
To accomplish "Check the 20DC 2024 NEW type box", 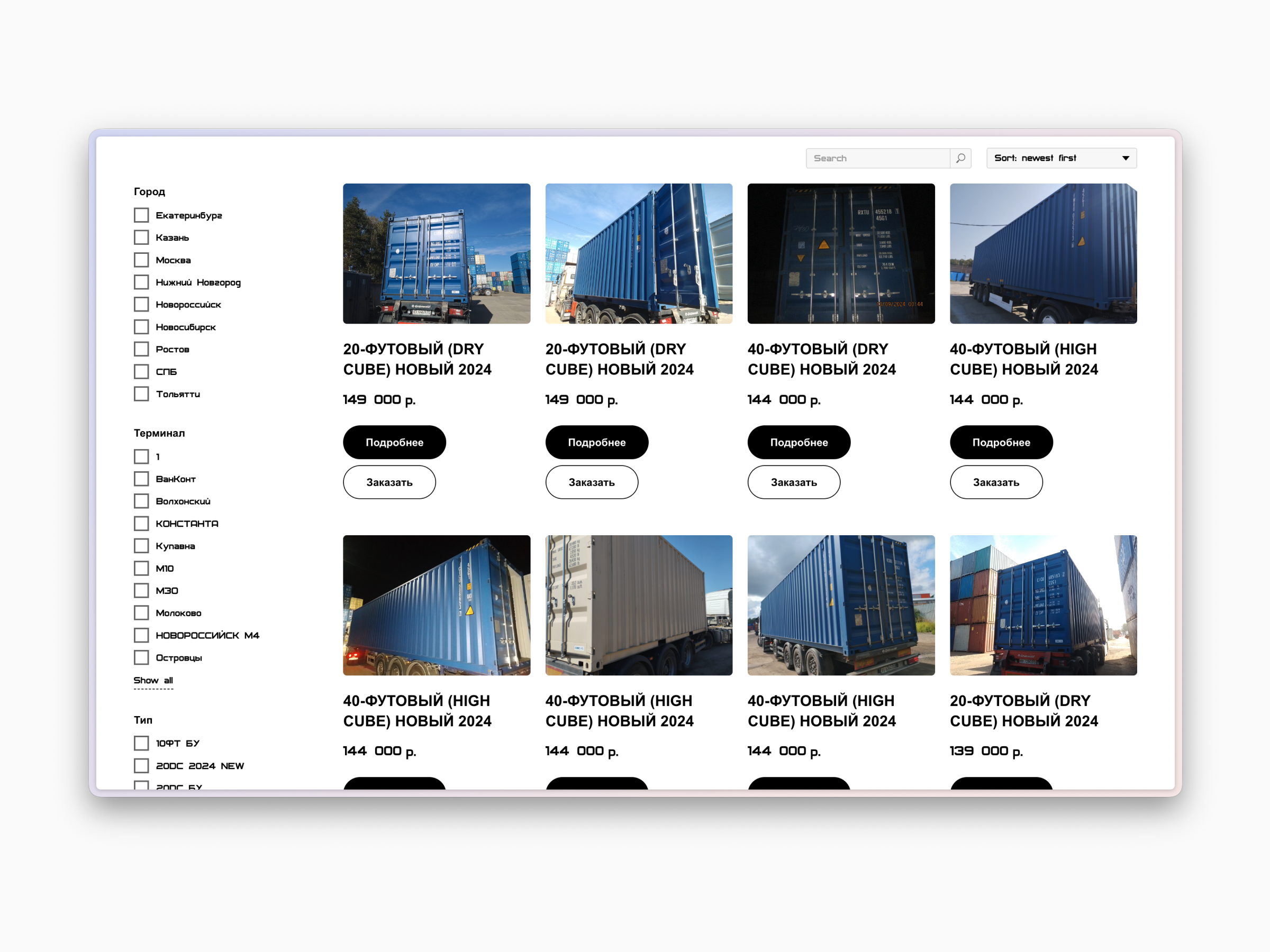I will (141, 765).
